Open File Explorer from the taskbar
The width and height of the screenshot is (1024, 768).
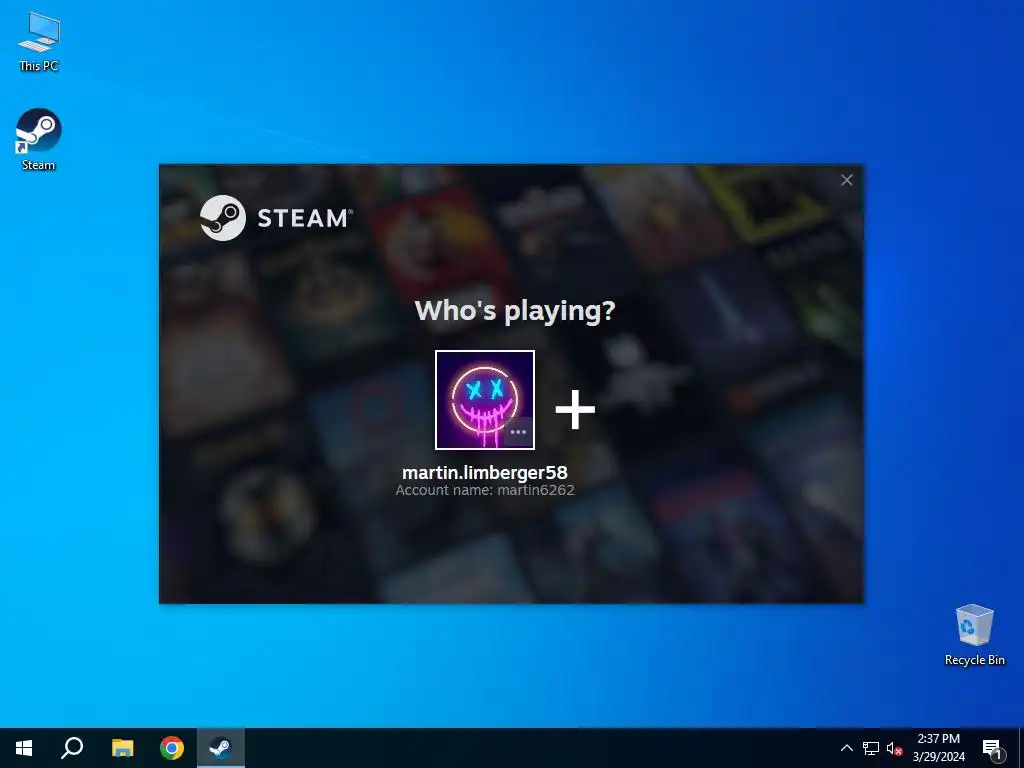tap(122, 748)
